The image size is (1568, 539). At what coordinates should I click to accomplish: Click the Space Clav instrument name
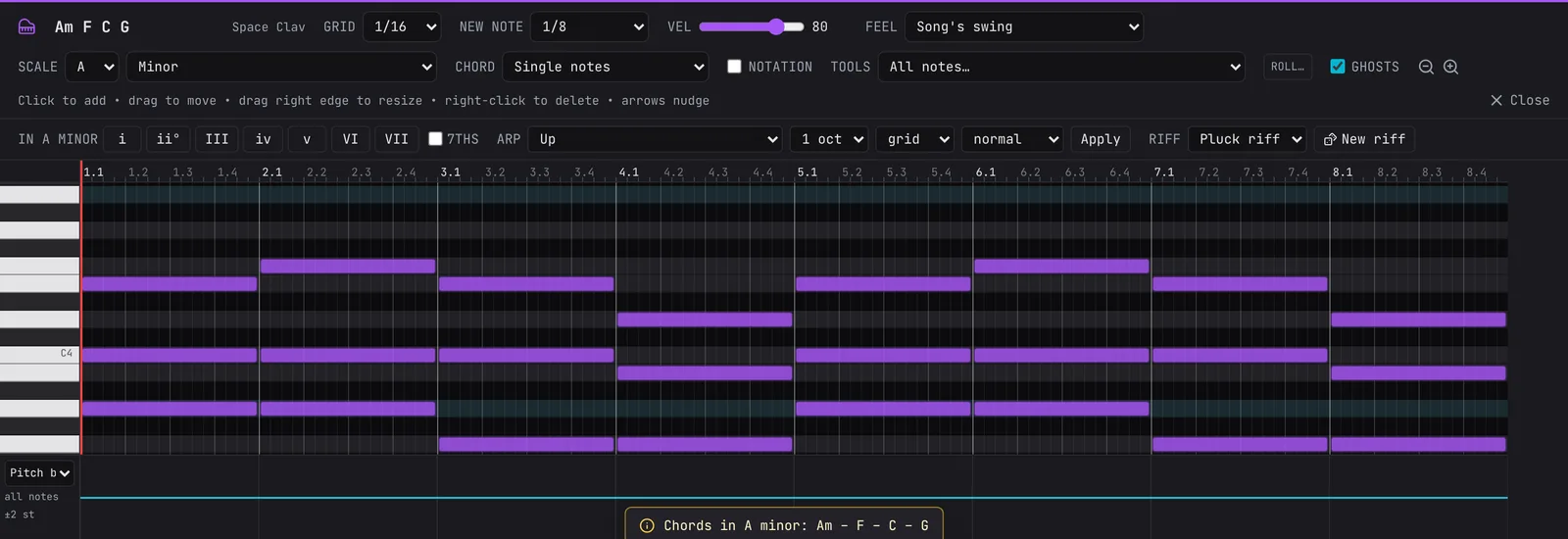(269, 26)
